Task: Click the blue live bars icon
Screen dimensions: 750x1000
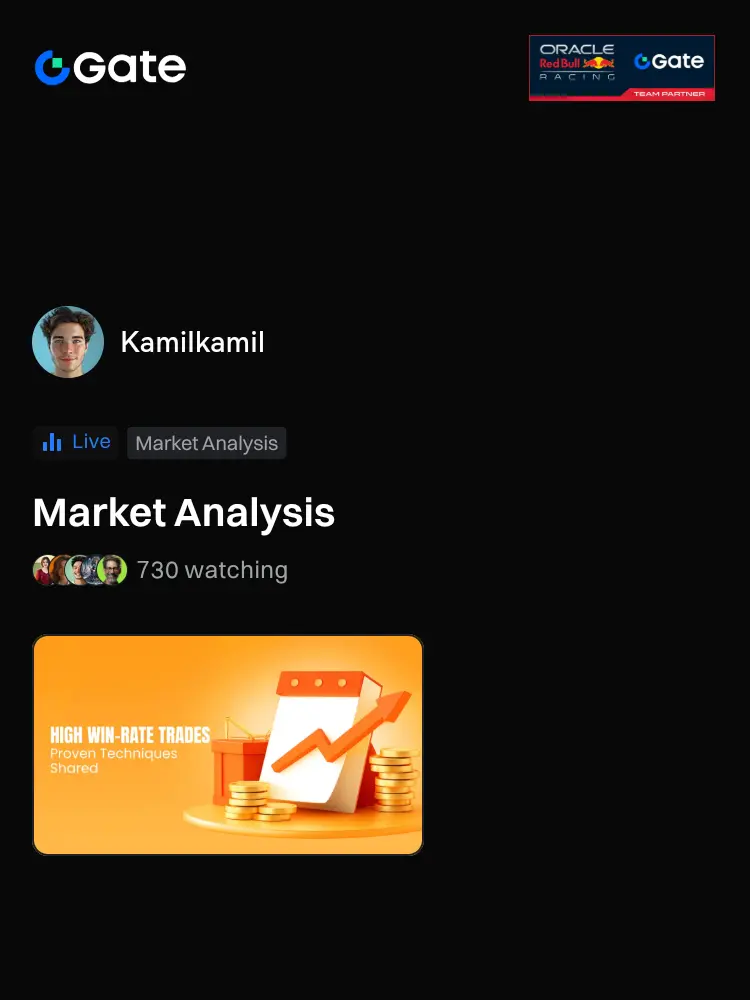Action: (x=52, y=442)
